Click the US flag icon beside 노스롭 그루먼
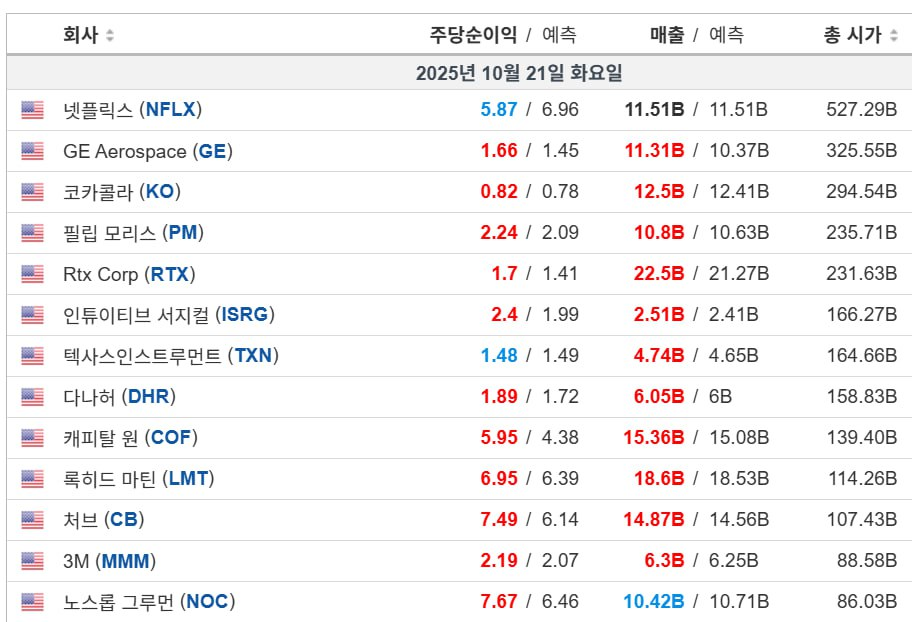The image size is (912, 622). 33,602
